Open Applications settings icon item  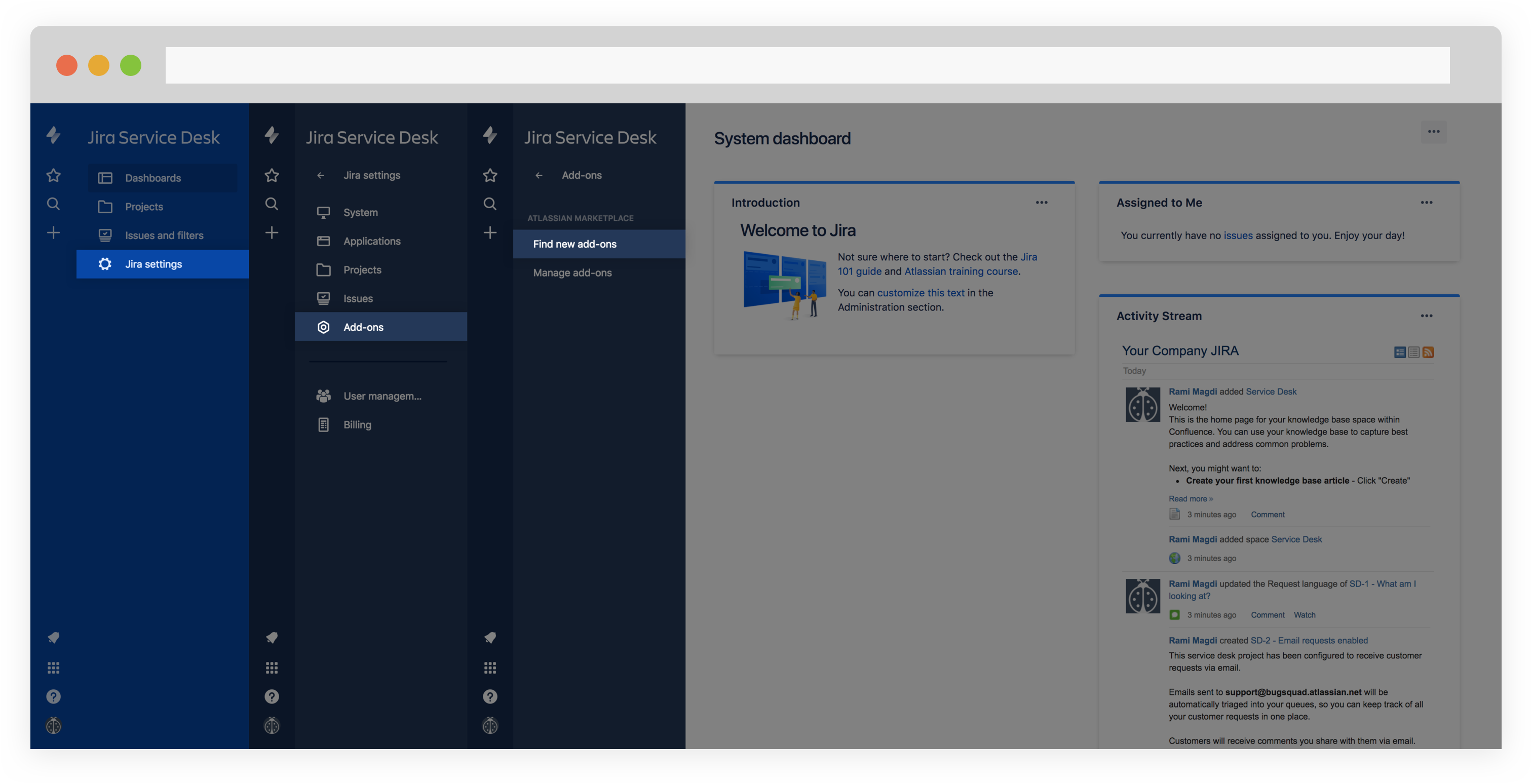[324, 241]
